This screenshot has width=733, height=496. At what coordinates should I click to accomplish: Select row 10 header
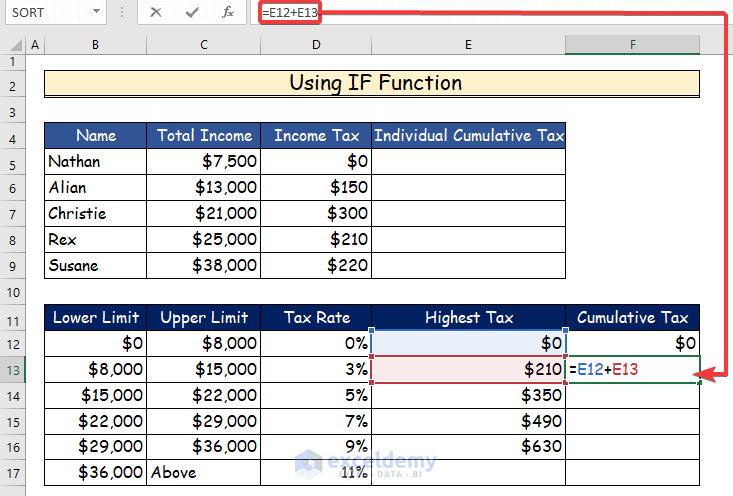point(13,293)
